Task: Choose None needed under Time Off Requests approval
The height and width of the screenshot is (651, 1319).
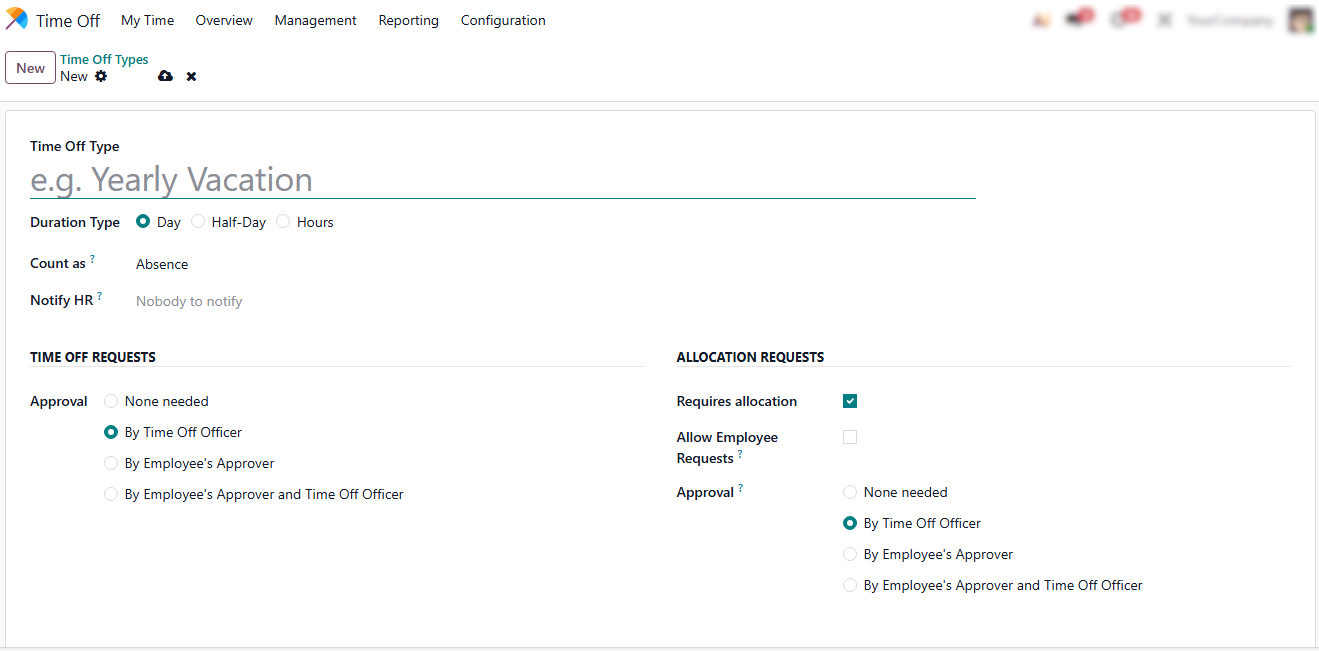Action: (x=111, y=401)
